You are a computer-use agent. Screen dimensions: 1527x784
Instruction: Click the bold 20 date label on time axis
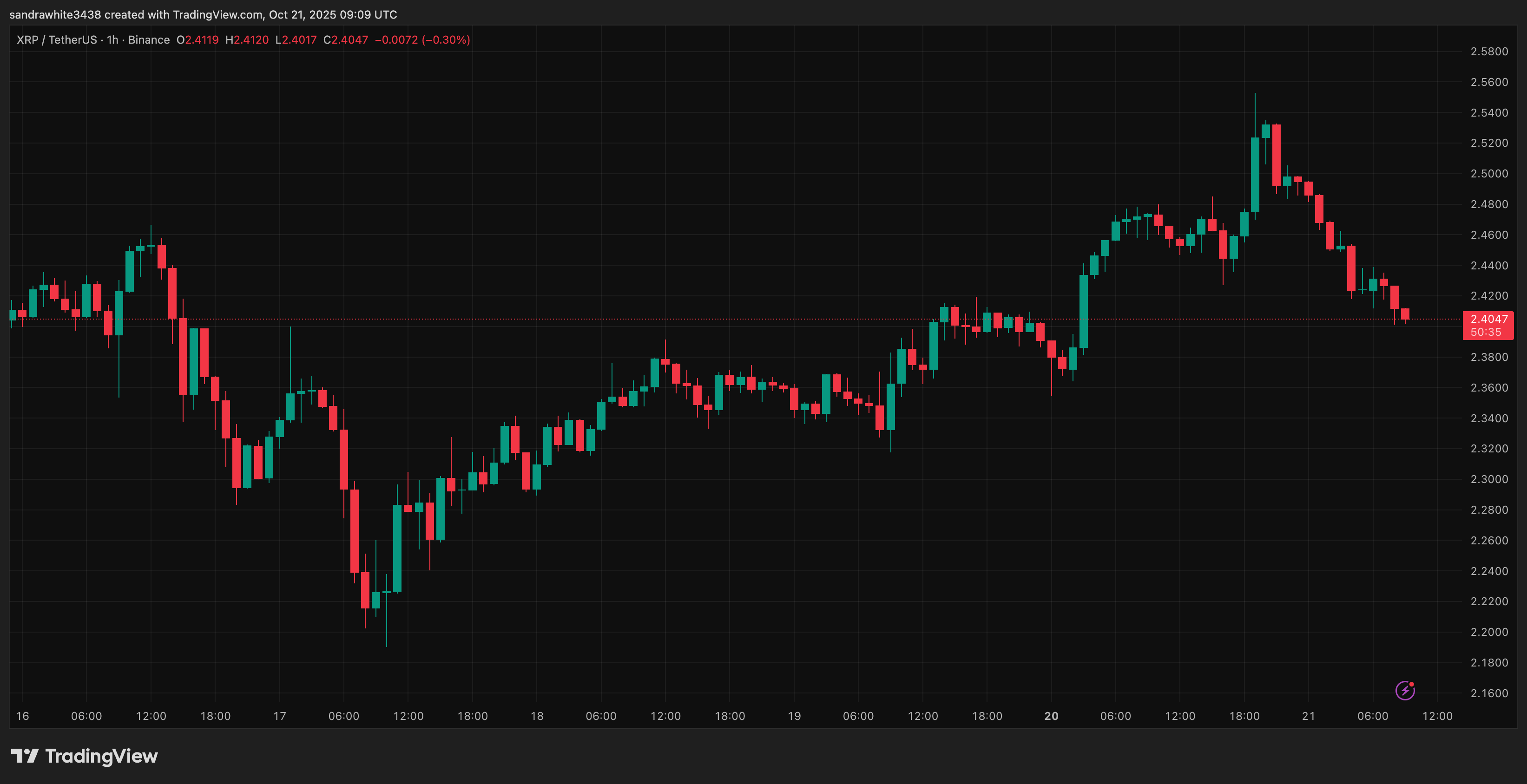(1051, 716)
